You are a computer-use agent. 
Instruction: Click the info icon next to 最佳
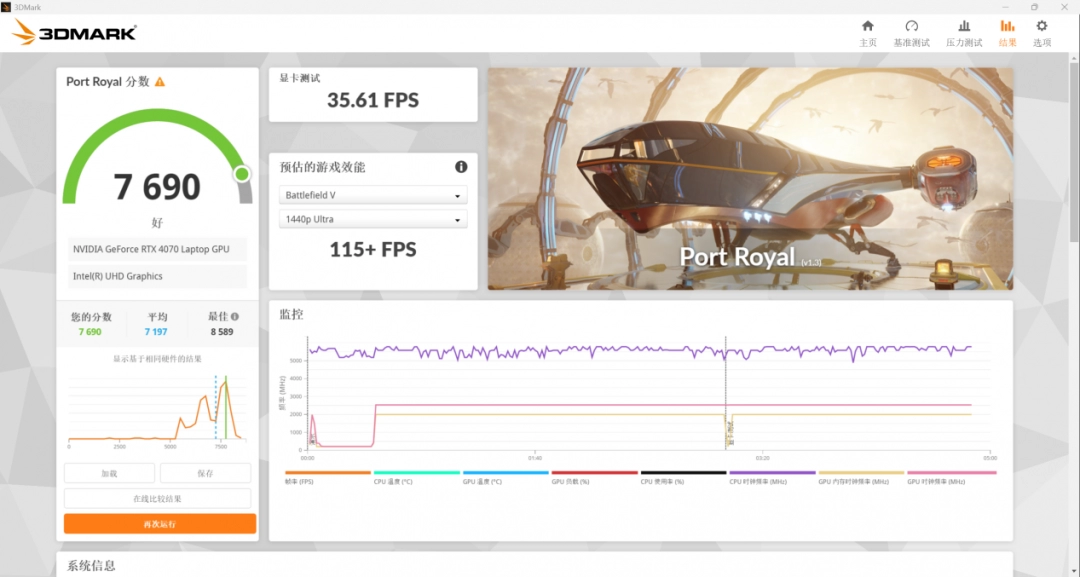pos(235,317)
